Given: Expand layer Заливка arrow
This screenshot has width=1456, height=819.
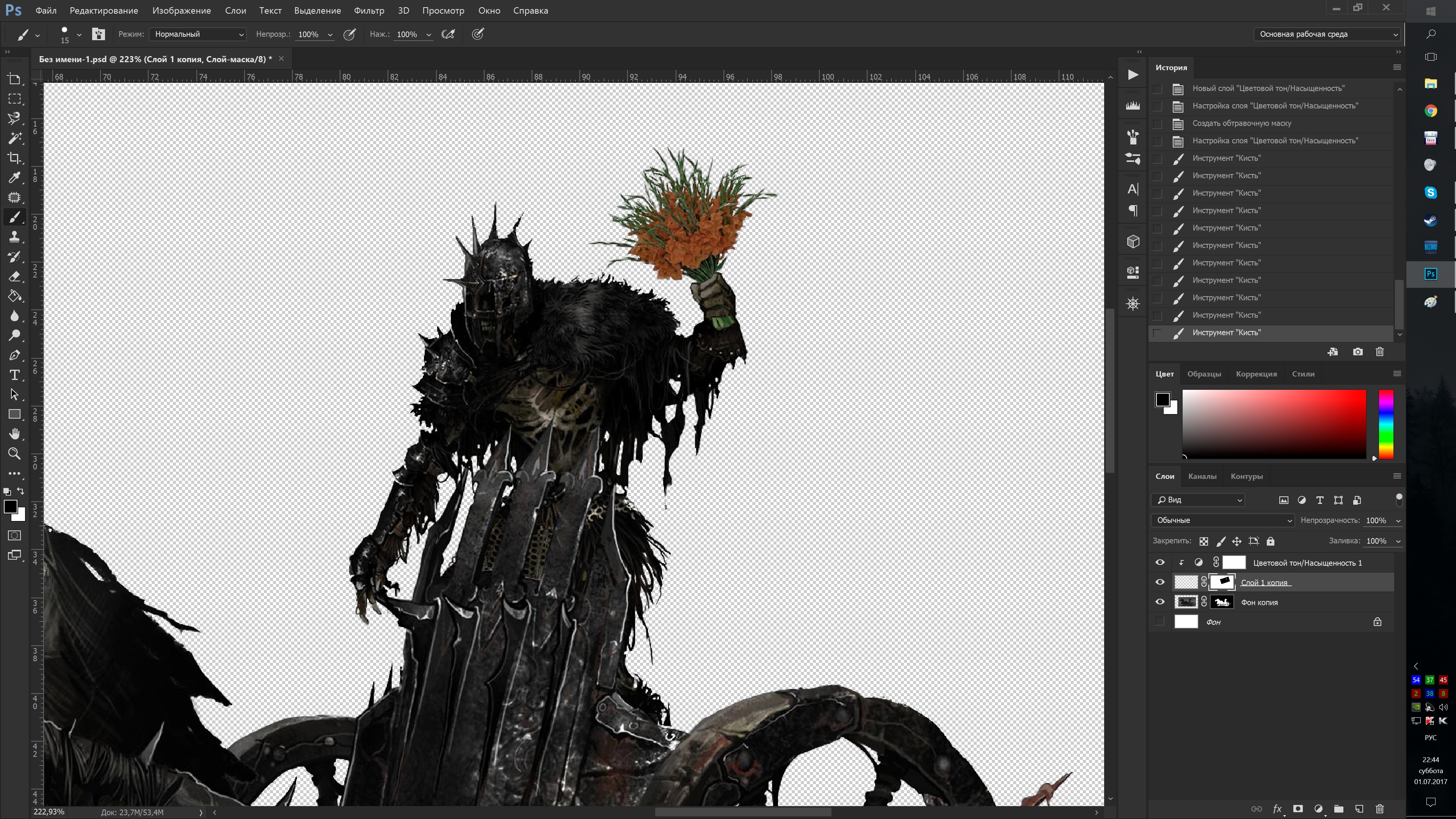Looking at the screenshot, I should click(1398, 541).
